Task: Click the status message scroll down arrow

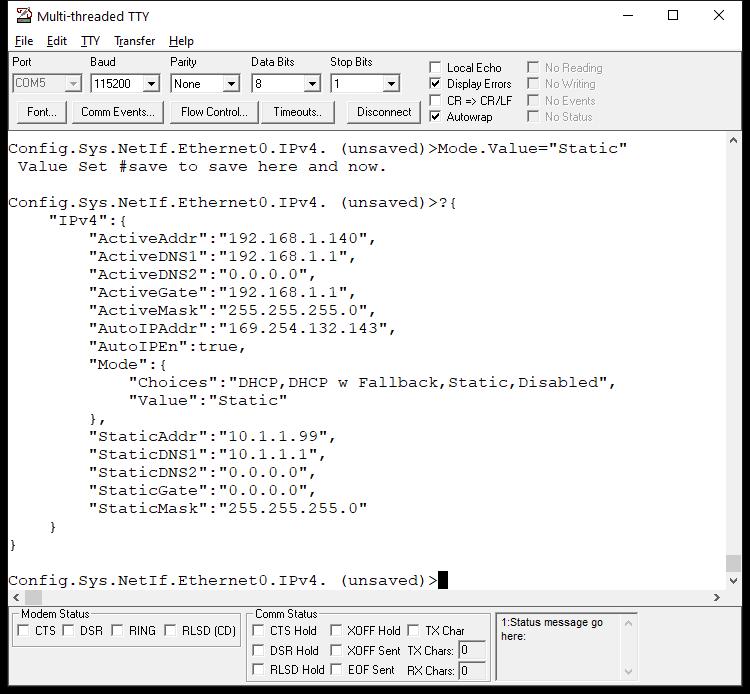Action: pyautogui.click(x=628, y=671)
